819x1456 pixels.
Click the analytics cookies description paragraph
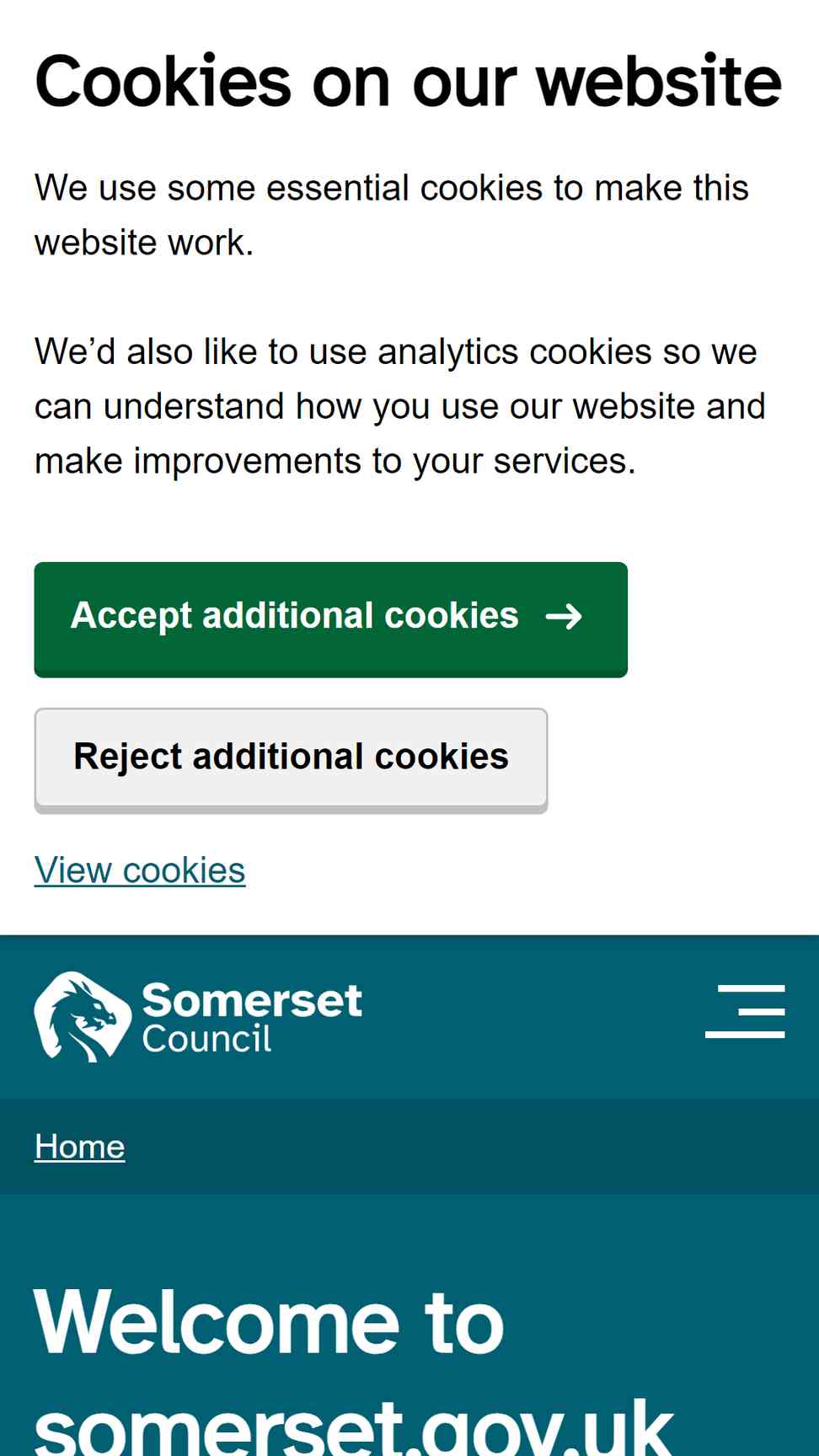tap(400, 406)
